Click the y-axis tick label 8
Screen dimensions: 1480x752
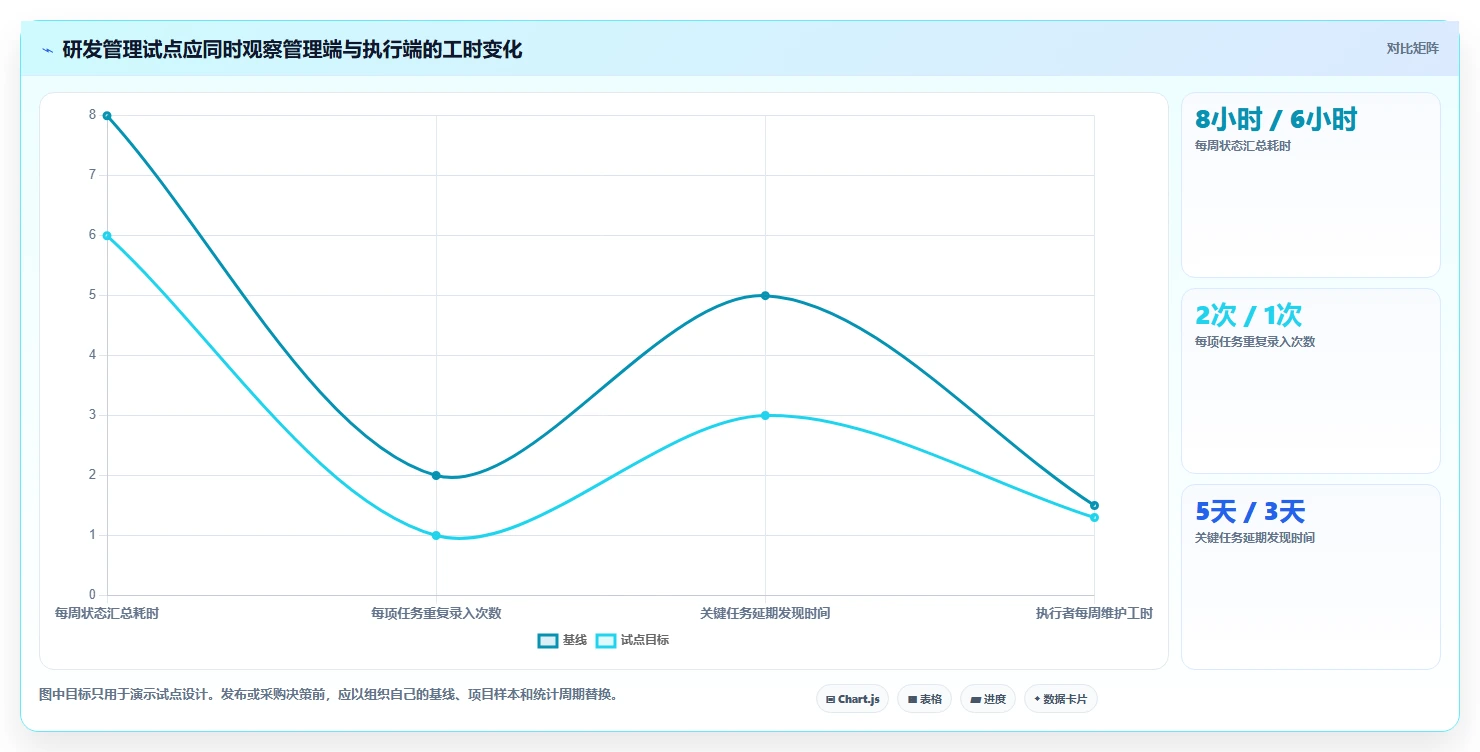tap(92, 115)
